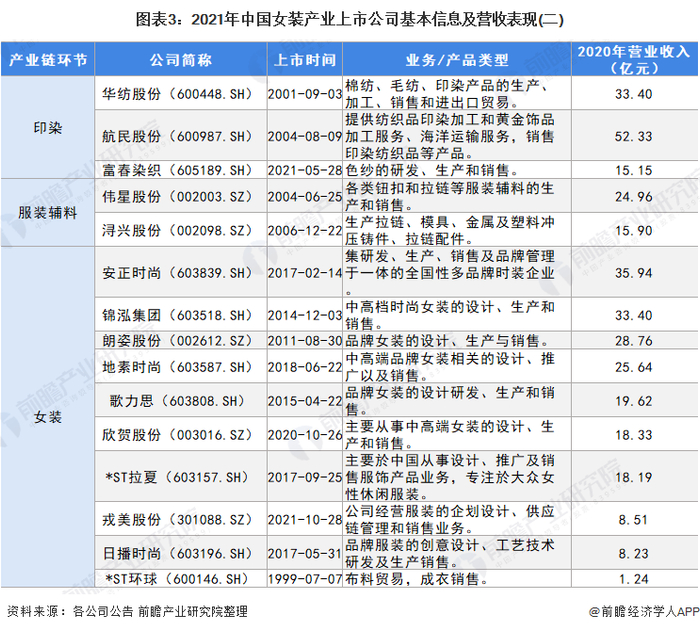Viewport: 700px width, 631px height.
Task: Click listing date 2017-05-31
Action: click(305, 554)
